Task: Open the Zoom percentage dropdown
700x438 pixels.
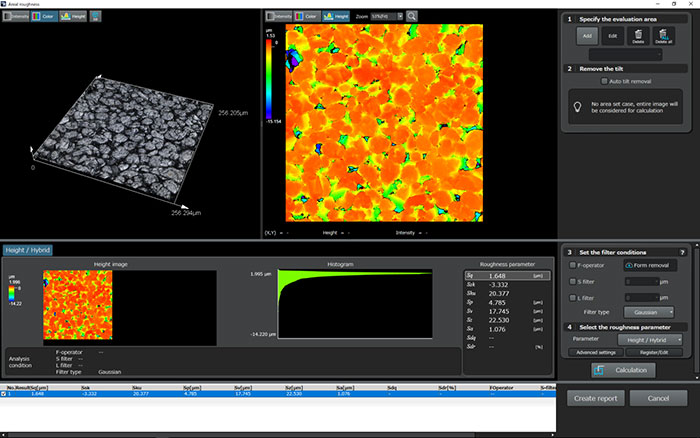Action: click(387, 16)
